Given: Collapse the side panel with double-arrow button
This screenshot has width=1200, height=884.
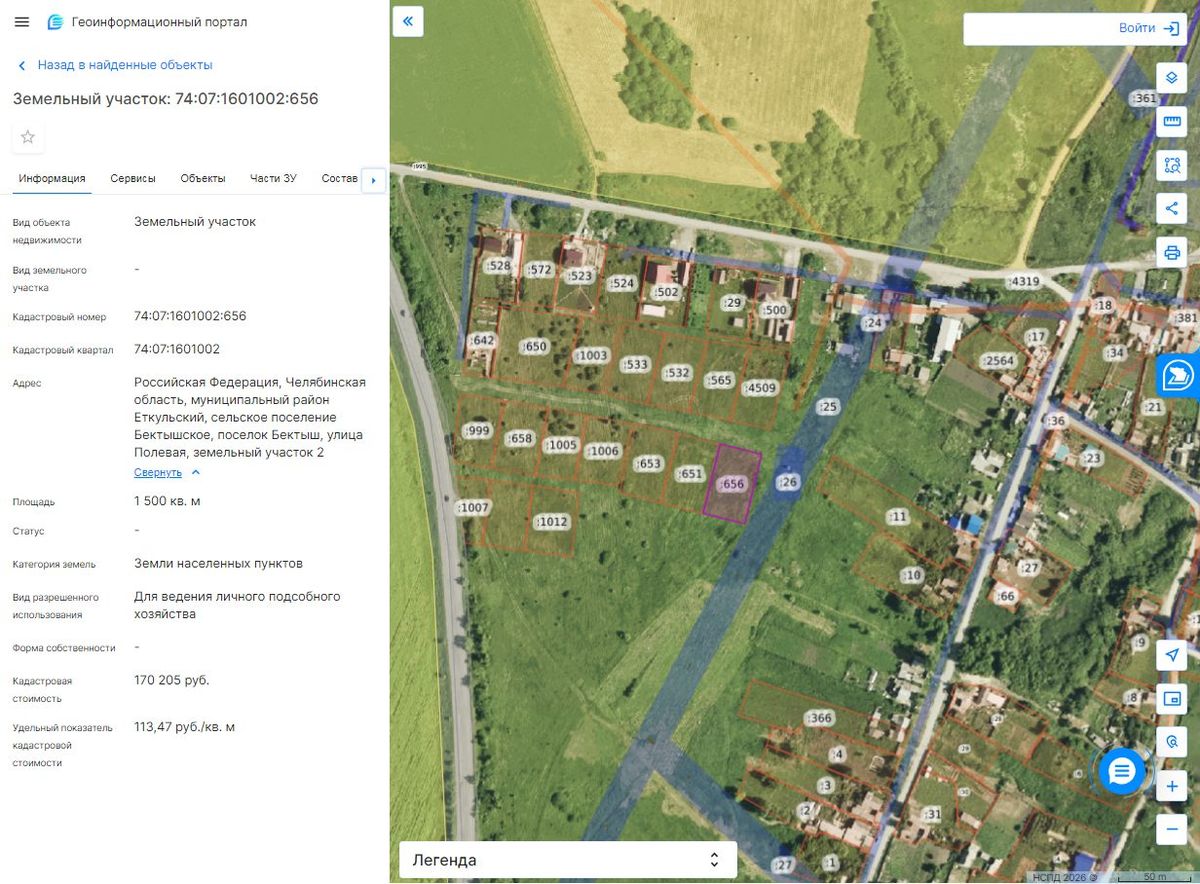Looking at the screenshot, I should pyautogui.click(x=408, y=21).
